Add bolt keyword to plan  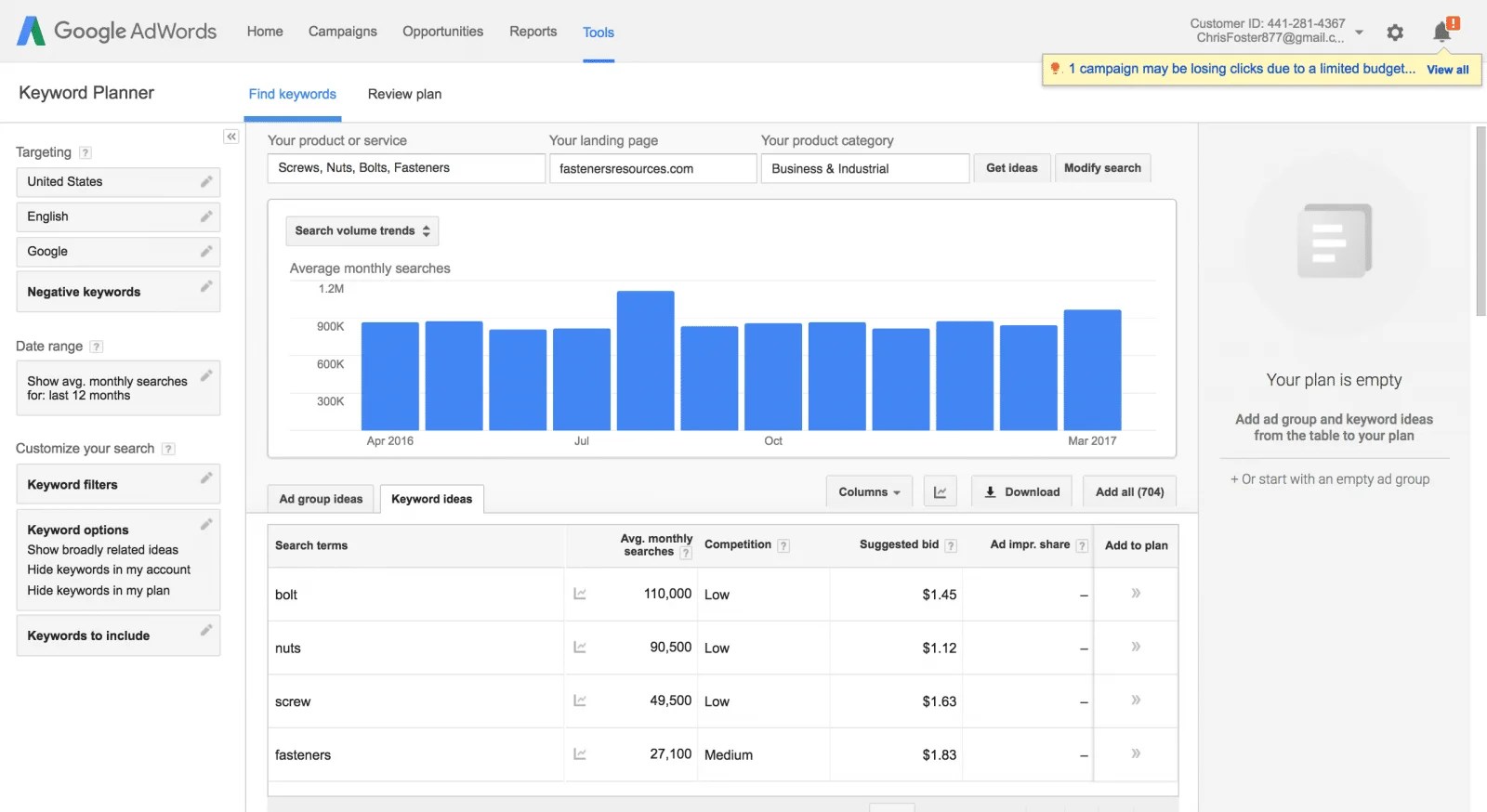[x=1136, y=593]
